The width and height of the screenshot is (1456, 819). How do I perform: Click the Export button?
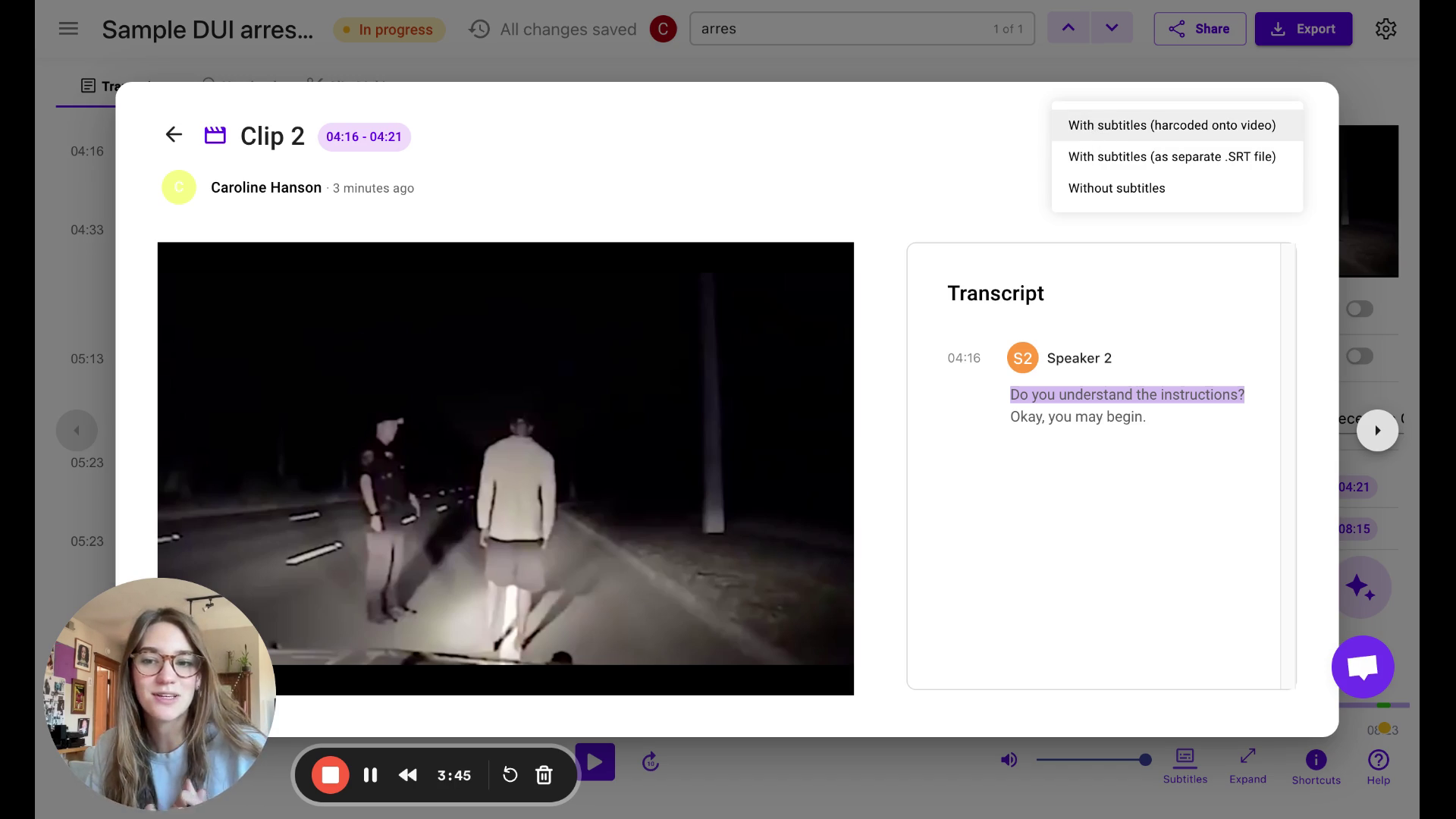[x=1303, y=29]
